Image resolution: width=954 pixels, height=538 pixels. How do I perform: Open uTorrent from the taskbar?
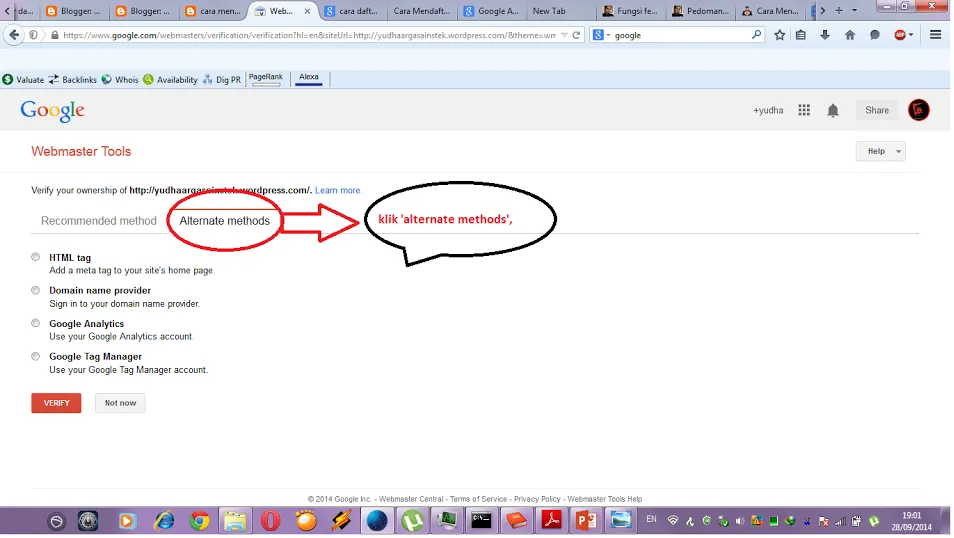(412, 521)
